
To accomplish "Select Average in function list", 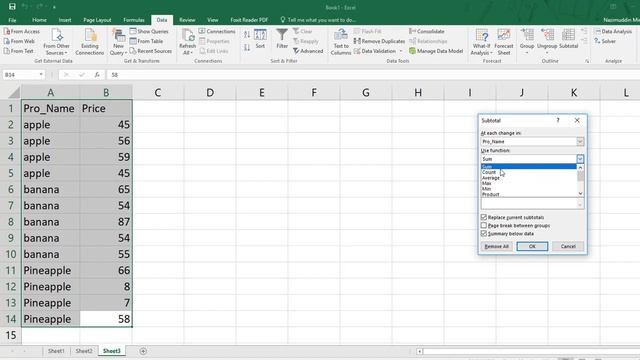I will 529,178.
